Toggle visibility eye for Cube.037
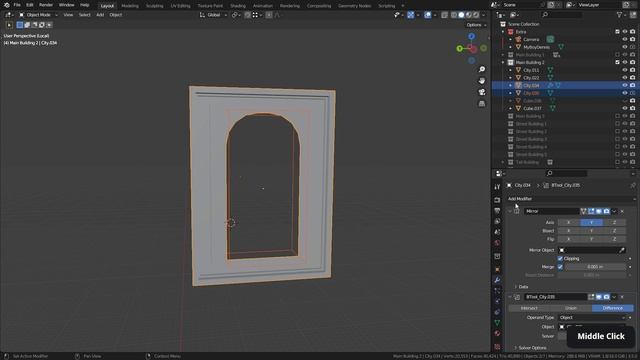This screenshot has width=640, height=360. (x=624, y=109)
